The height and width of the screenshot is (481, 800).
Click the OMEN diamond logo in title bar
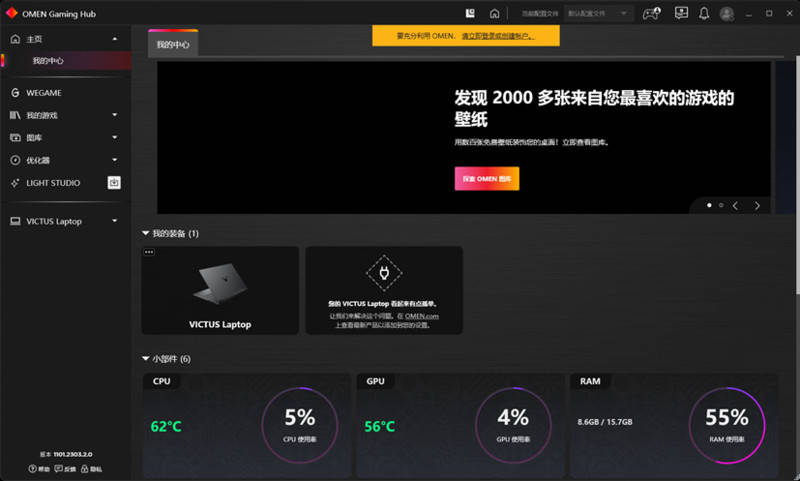pos(11,14)
